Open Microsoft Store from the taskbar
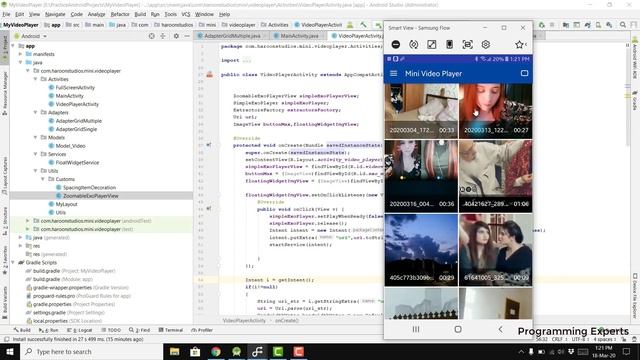This screenshot has height=360, width=640. click(x=195, y=351)
